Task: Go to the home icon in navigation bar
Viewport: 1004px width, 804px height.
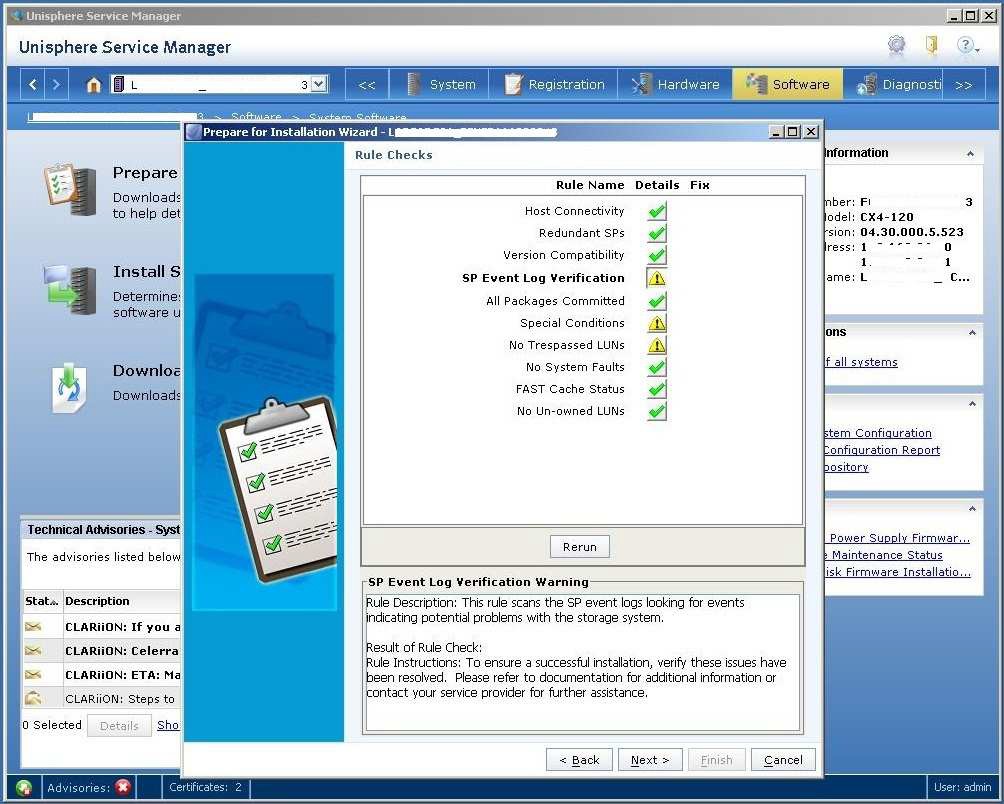Action: 93,84
